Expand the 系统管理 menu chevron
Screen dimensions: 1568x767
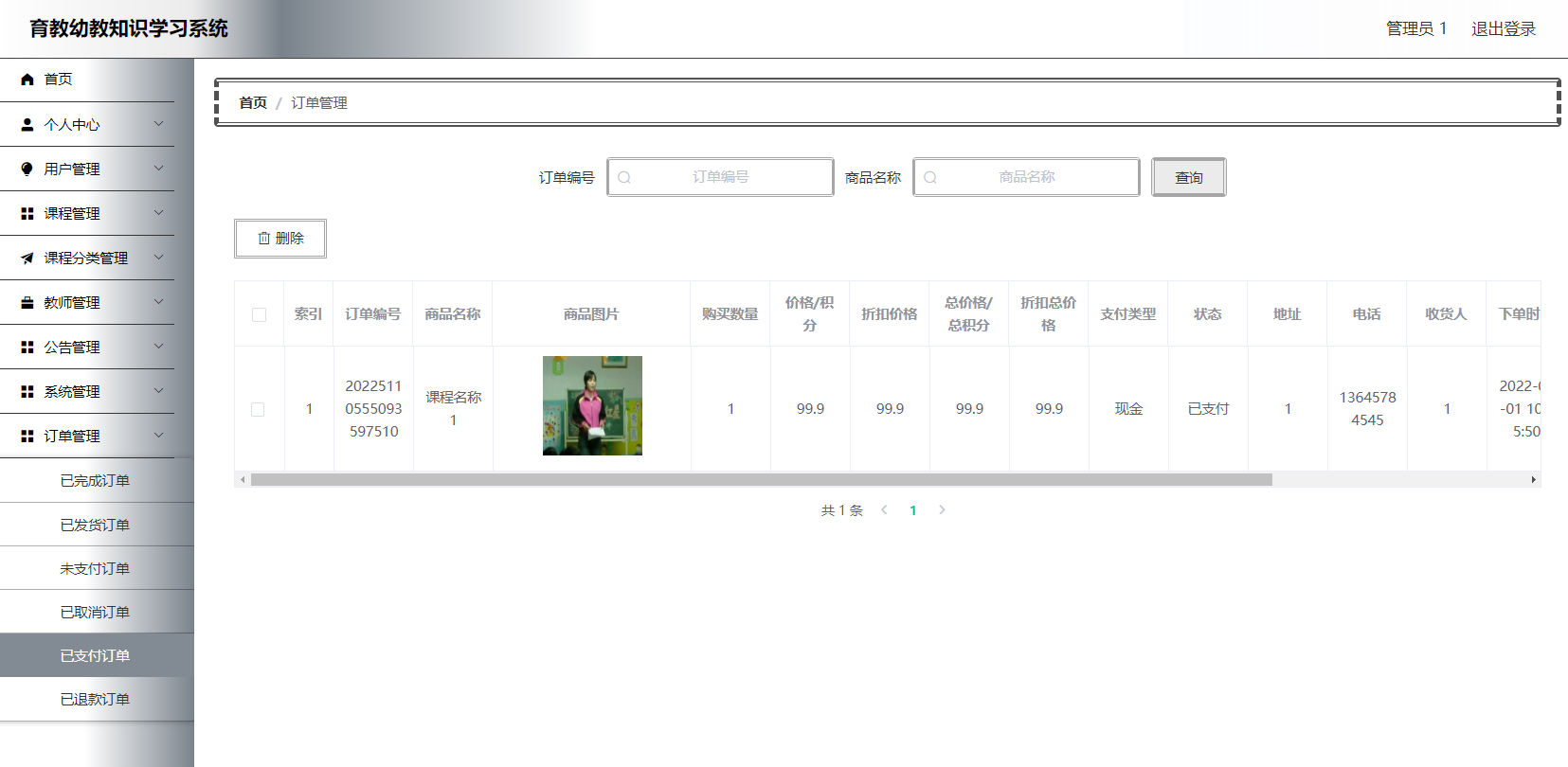(x=159, y=391)
